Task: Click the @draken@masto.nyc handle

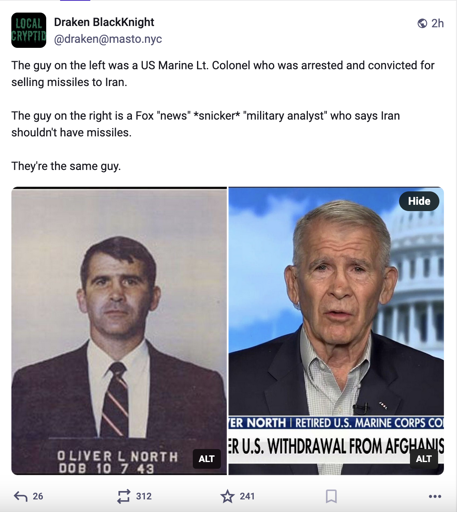Action: click(x=108, y=39)
